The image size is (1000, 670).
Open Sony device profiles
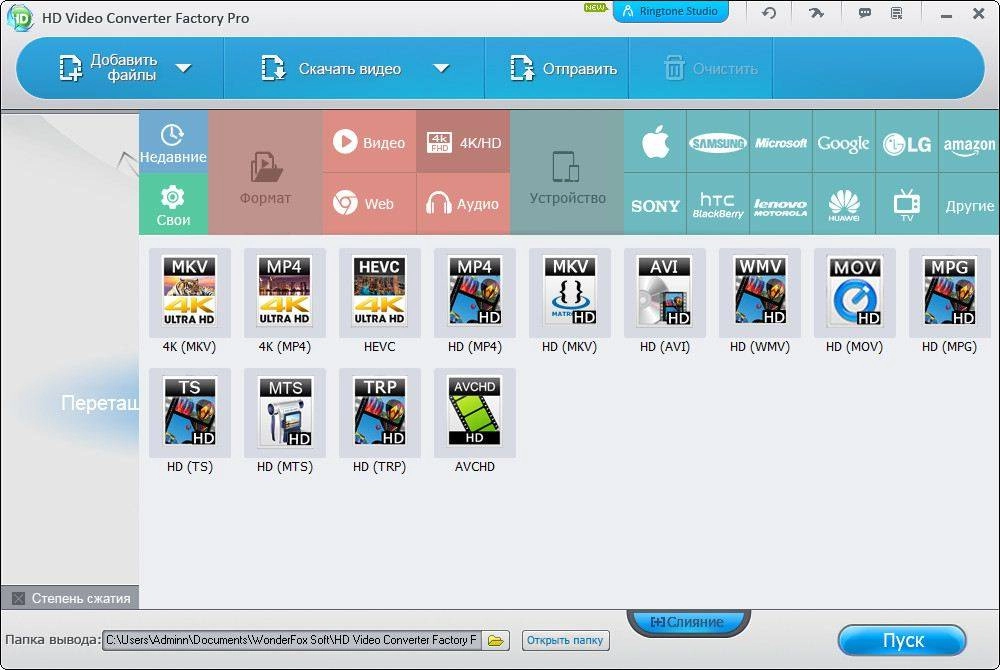pyautogui.click(x=655, y=204)
